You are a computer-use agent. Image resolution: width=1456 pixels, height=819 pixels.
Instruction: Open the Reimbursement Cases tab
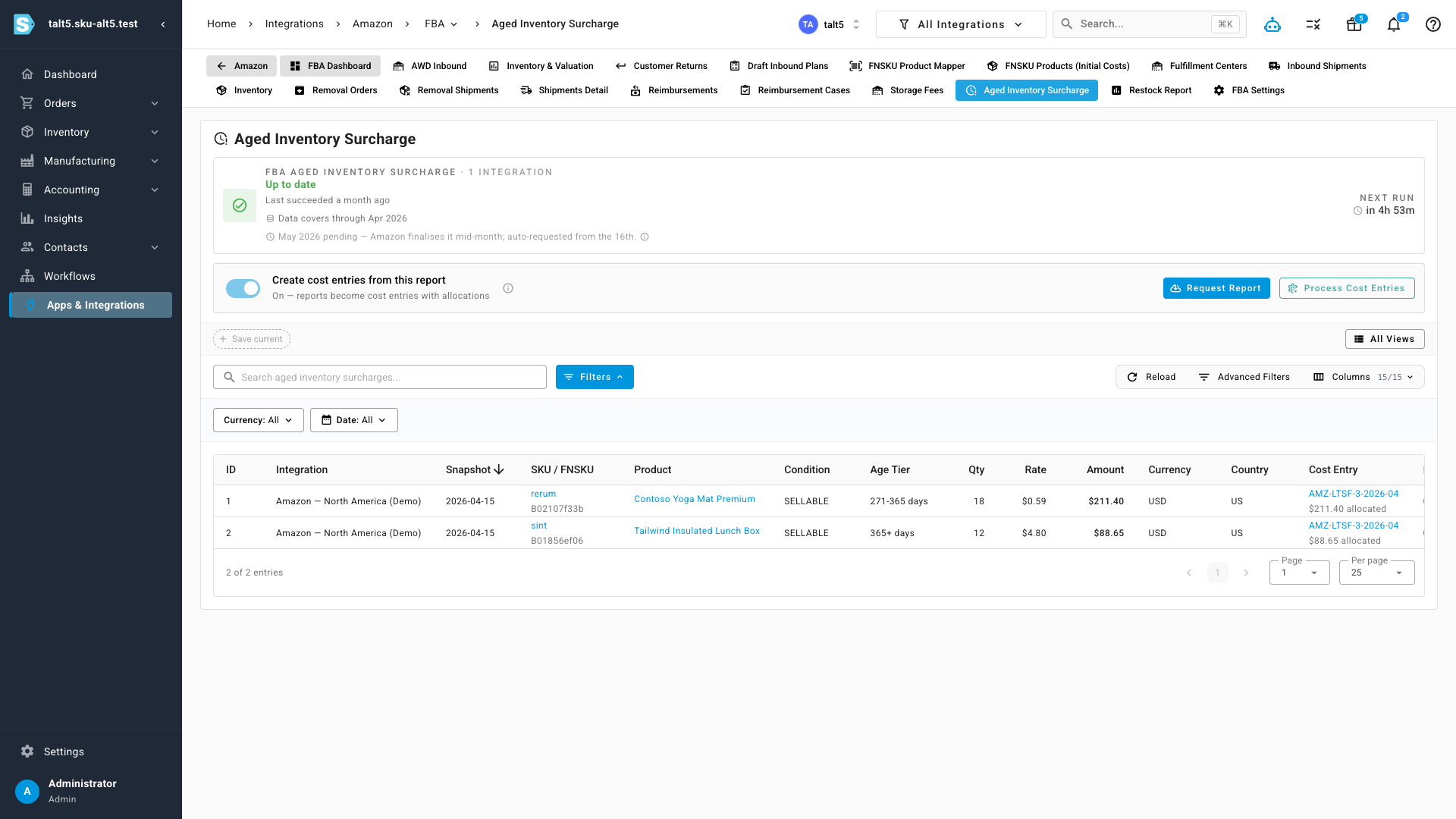[x=795, y=90]
